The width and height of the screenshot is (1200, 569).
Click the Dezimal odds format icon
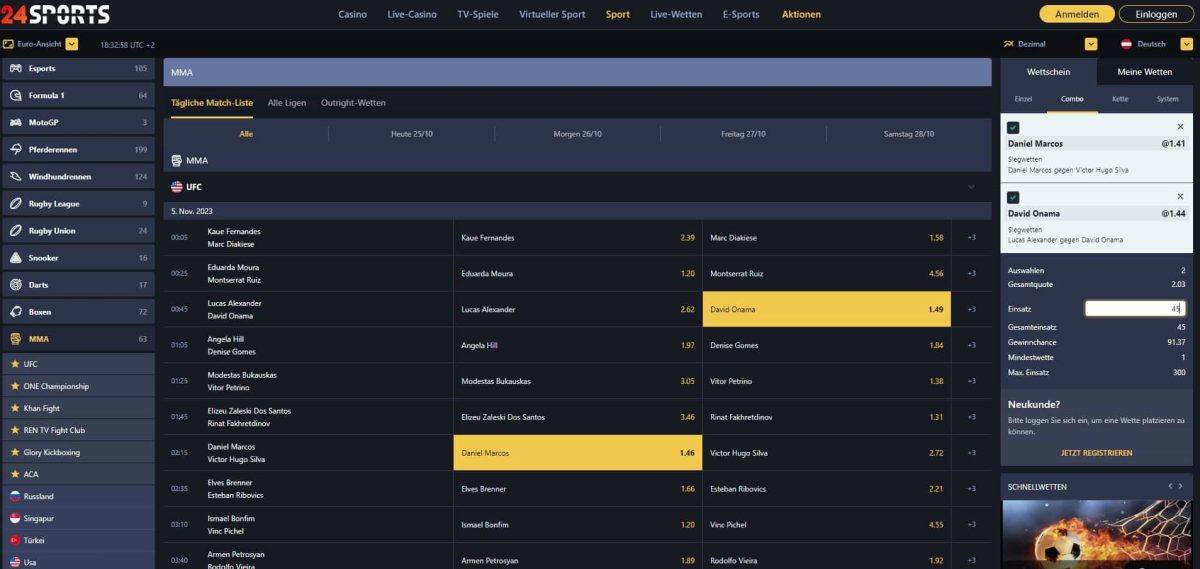1007,44
